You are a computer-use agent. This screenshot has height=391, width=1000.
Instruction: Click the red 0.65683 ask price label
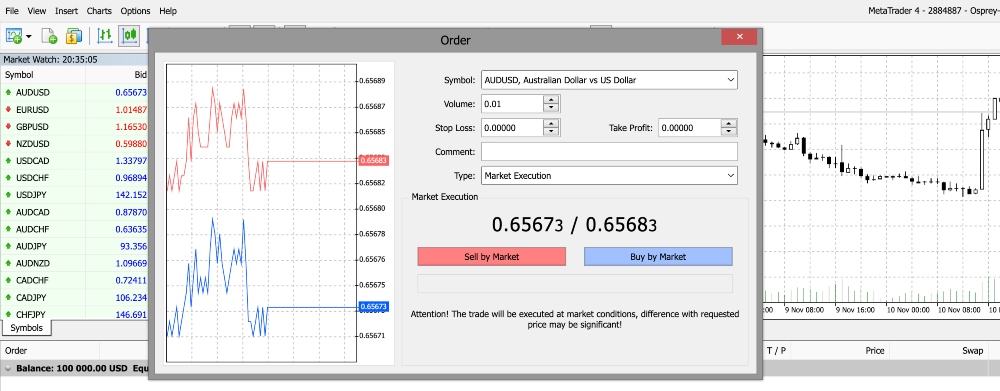(x=373, y=161)
